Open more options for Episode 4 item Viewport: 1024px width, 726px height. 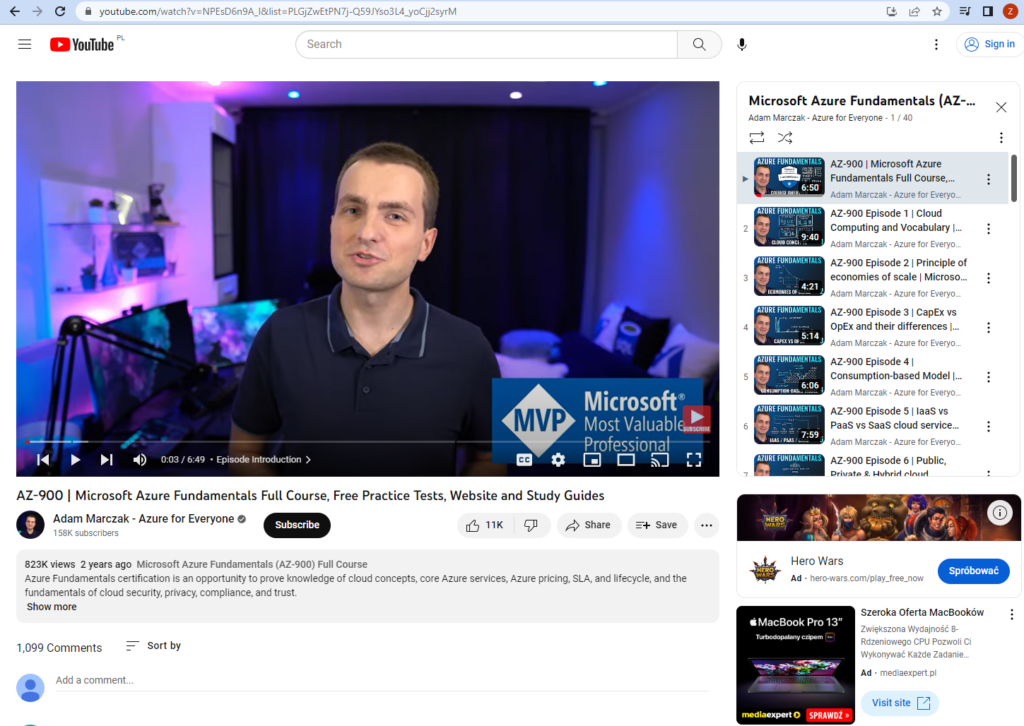(988, 377)
